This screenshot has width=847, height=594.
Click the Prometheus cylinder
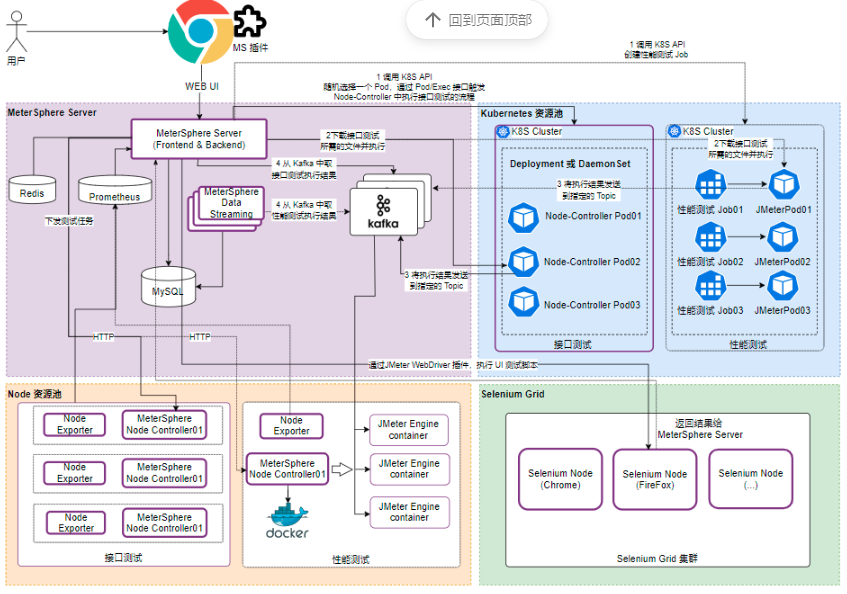coord(115,190)
